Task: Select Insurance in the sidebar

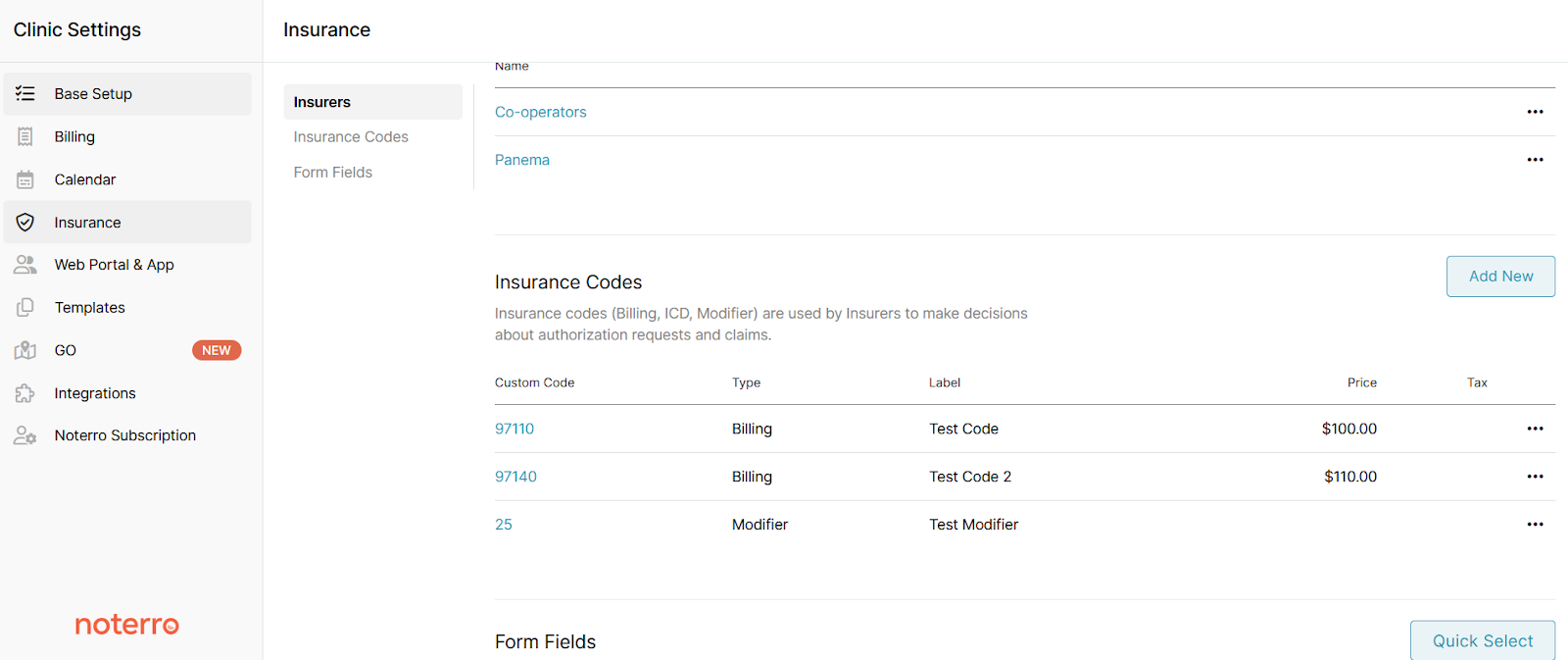Action: coord(127,223)
